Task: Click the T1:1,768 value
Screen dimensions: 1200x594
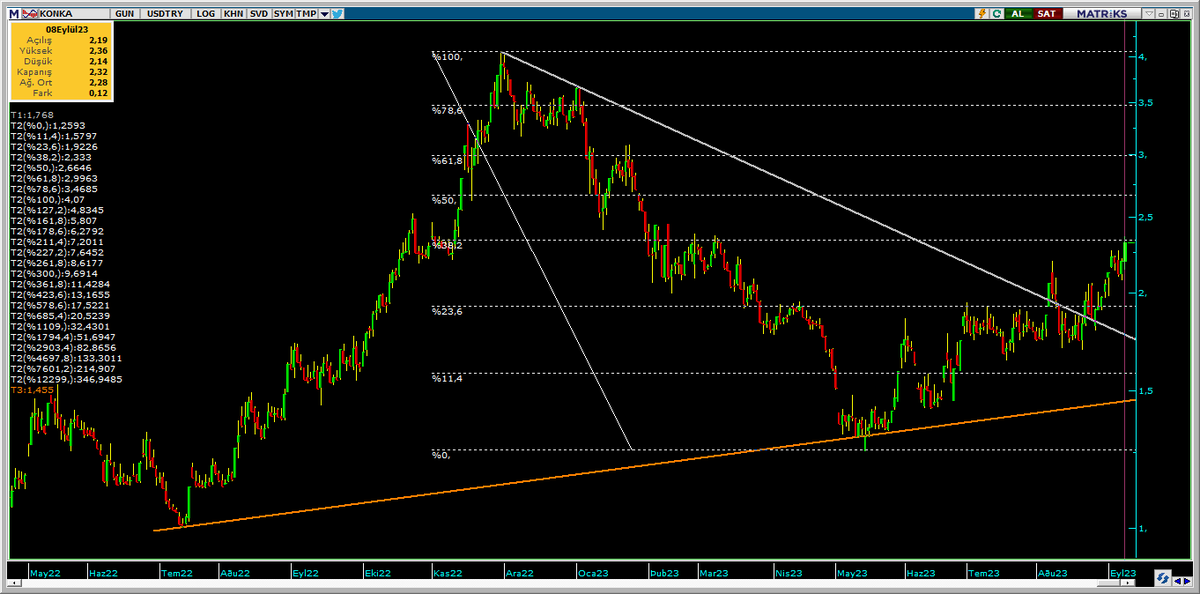Action: (x=31, y=115)
